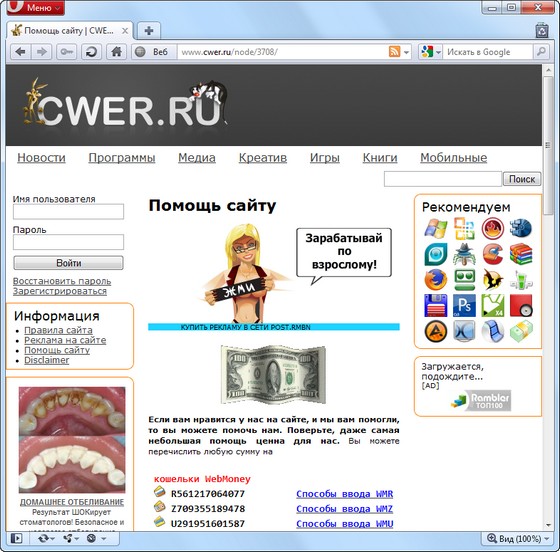Go back using the Back arrow button
Viewport: 560px width, 552px height.
21,52
